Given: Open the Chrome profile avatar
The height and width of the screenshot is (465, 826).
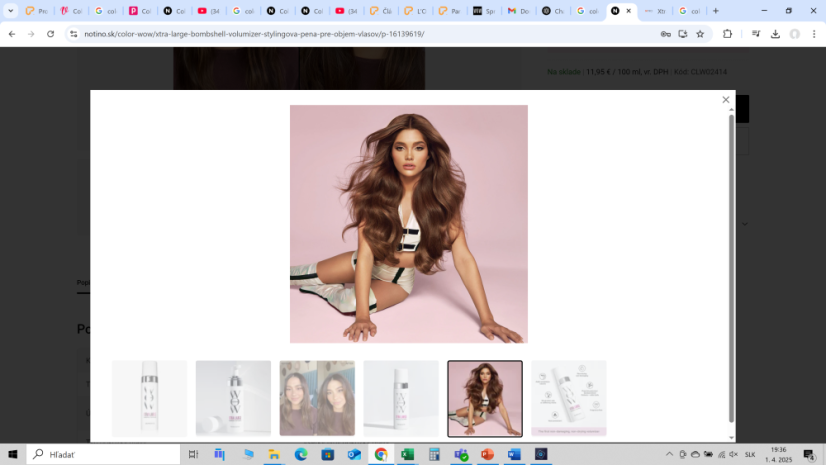Looking at the screenshot, I should [x=795, y=34].
